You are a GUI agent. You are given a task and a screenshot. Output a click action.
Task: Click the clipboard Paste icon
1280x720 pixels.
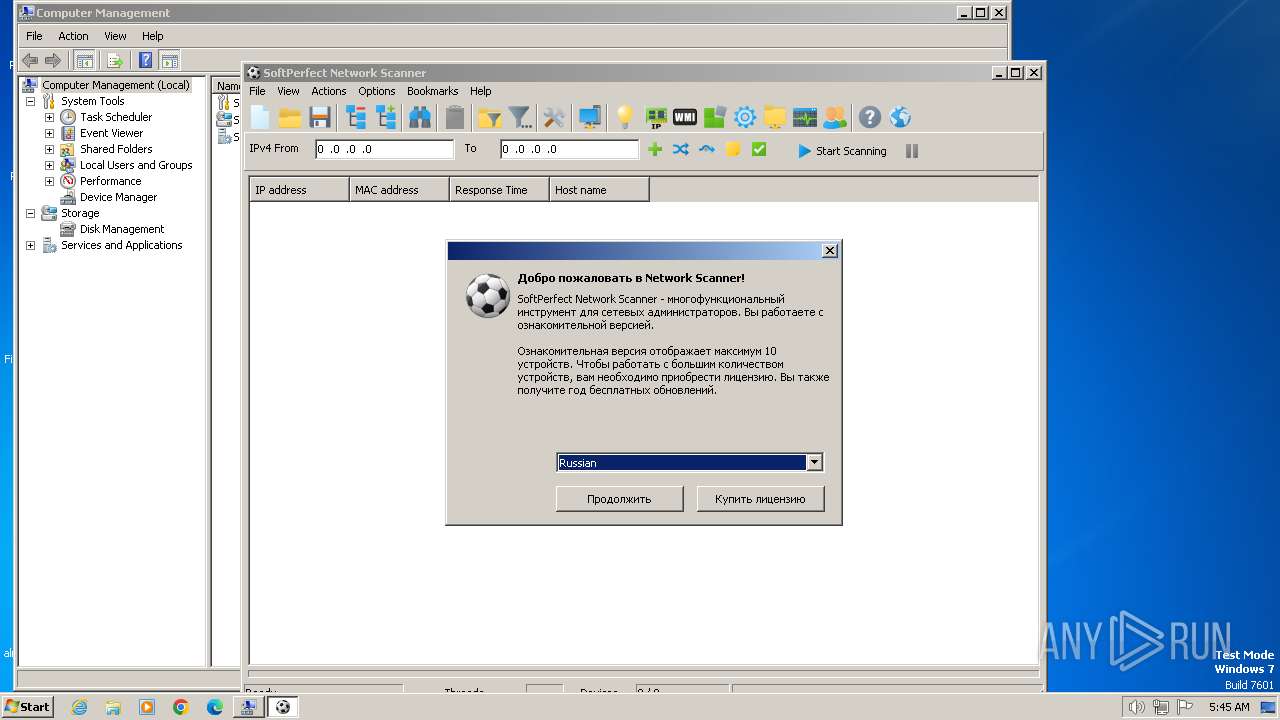[455, 118]
